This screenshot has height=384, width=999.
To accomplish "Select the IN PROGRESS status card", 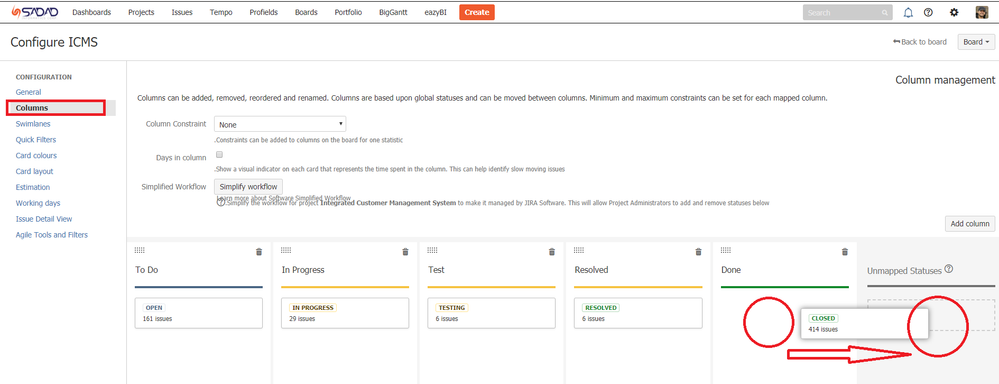I will [345, 313].
